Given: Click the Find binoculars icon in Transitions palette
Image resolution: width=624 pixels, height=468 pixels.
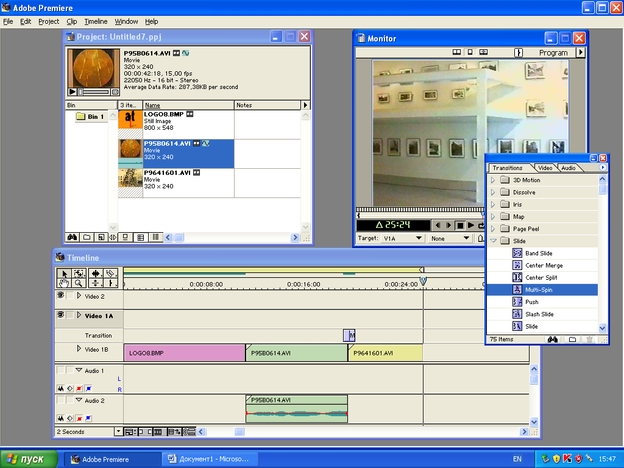Looking at the screenshot, I should [x=552, y=339].
